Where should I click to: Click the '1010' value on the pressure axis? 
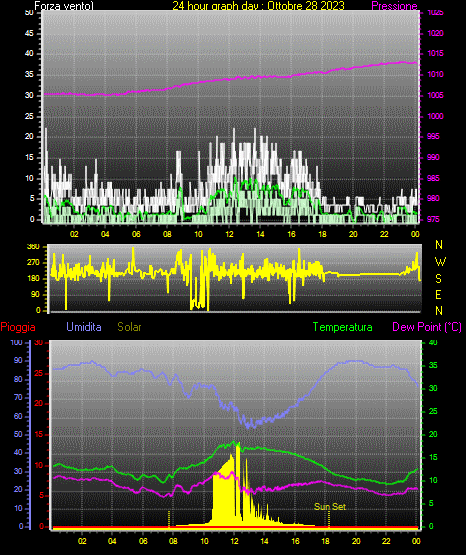point(435,74)
